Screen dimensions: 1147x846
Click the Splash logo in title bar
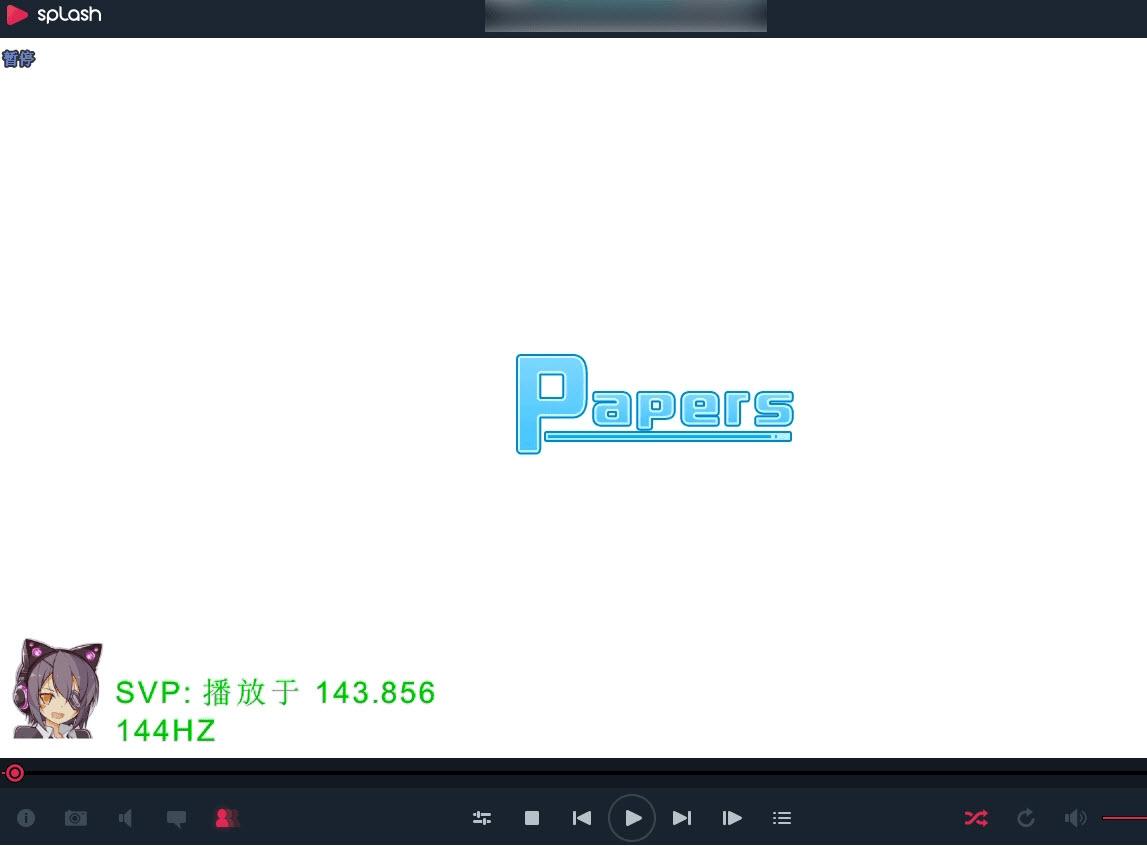click(x=54, y=15)
